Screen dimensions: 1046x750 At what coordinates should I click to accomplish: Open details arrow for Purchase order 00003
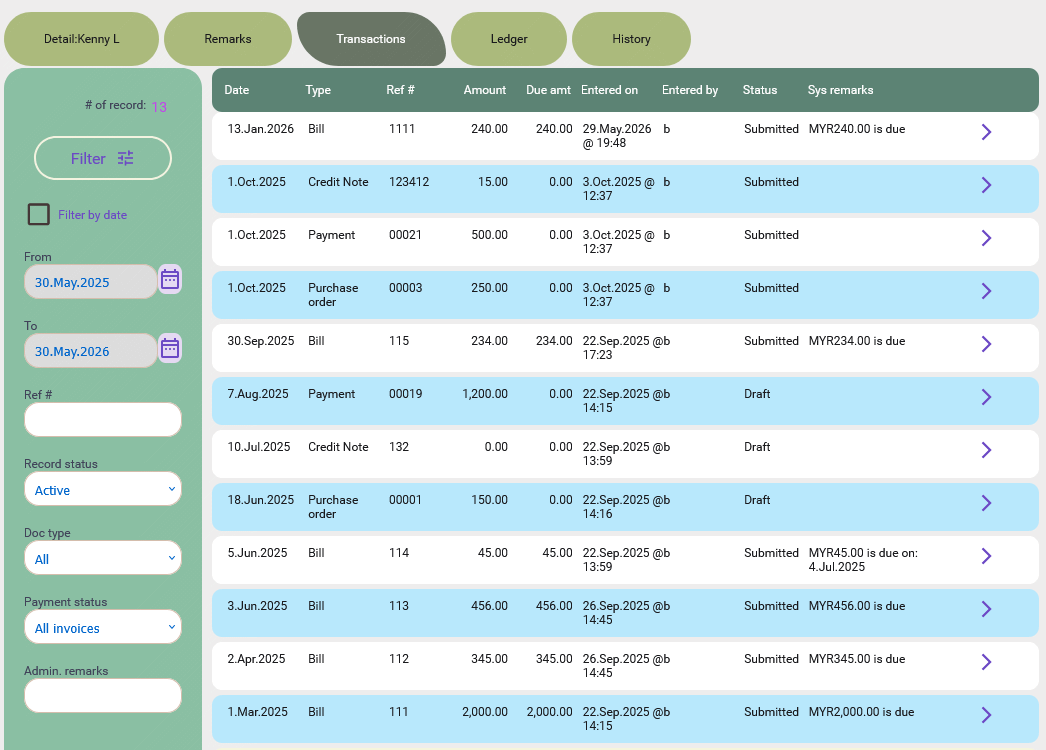986,291
